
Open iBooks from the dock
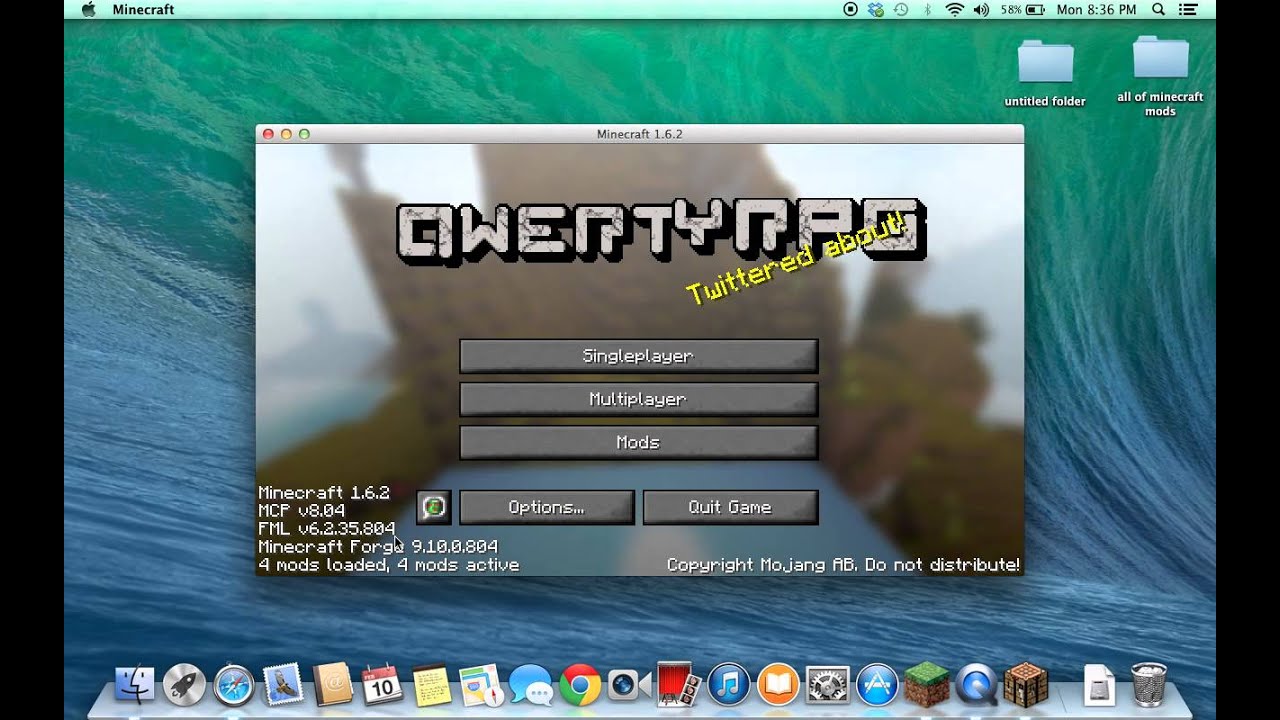coord(778,685)
